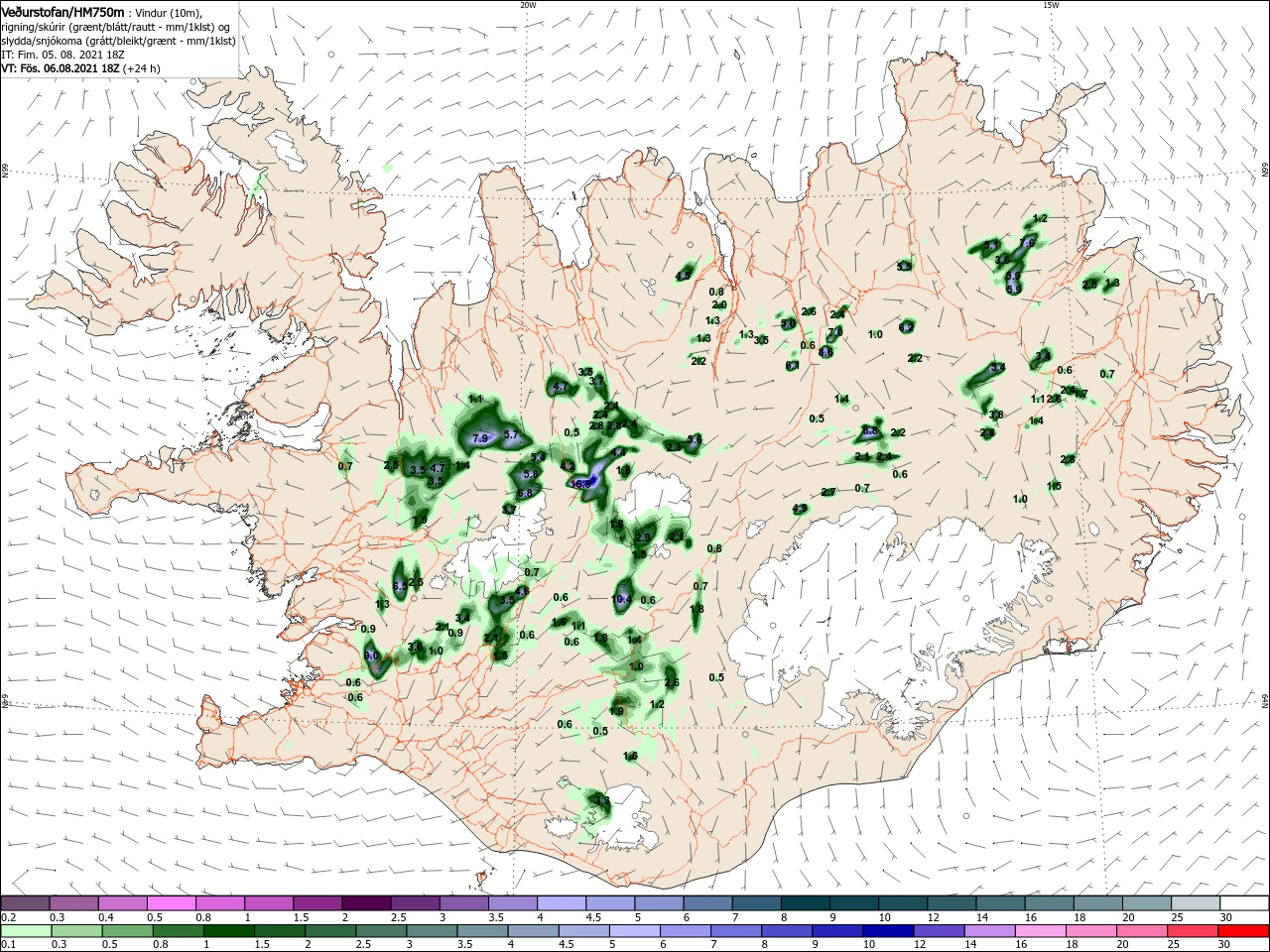Click the 1.6 precipitation value in the south
Screen dimensions: 1270x952
point(631,756)
